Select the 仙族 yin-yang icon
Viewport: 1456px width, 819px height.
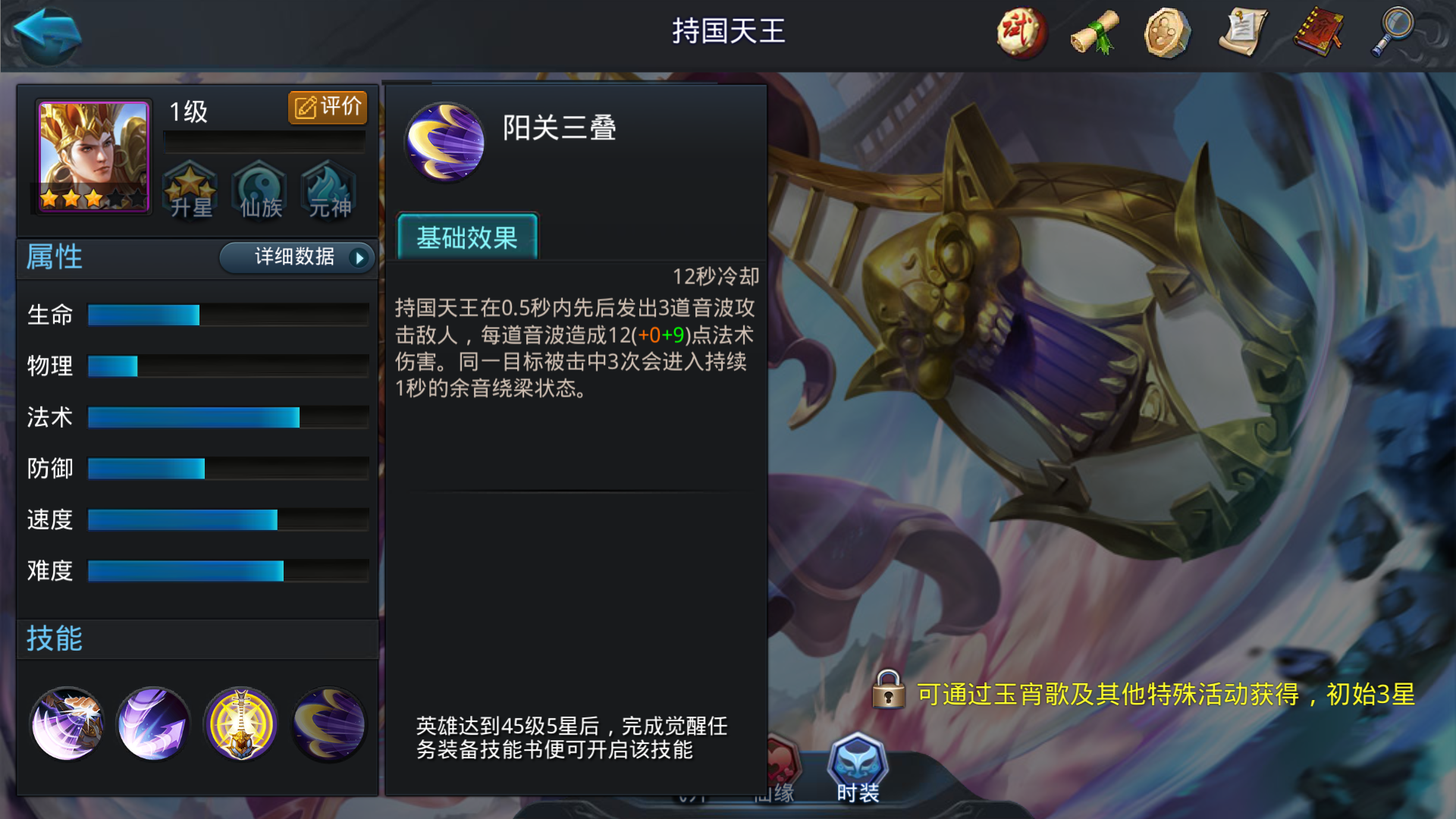(x=260, y=190)
